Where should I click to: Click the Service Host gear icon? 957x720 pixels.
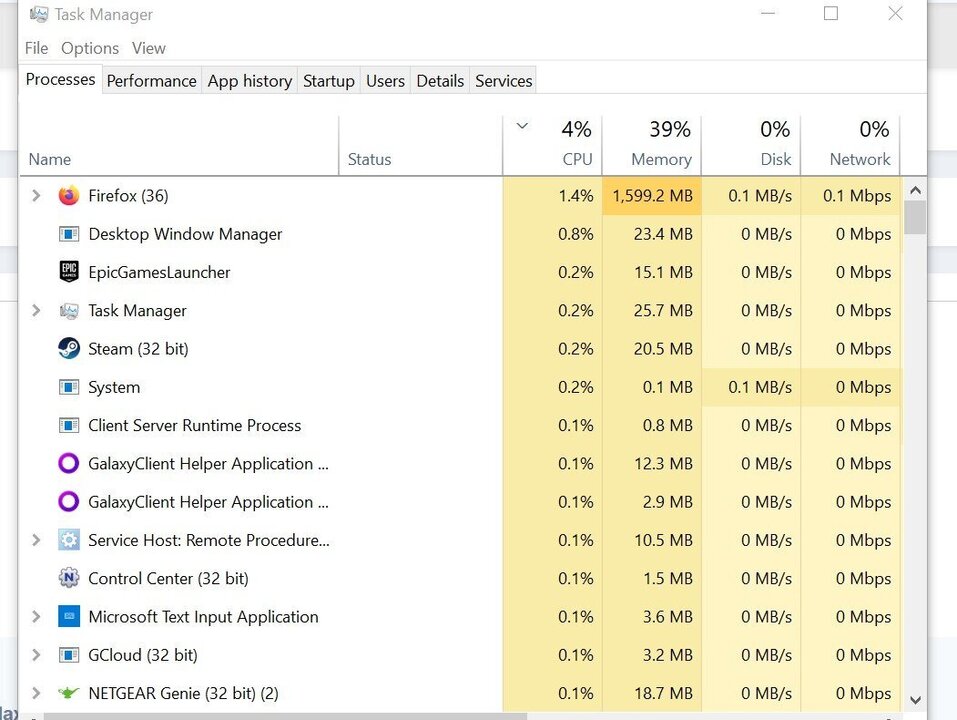coord(68,540)
